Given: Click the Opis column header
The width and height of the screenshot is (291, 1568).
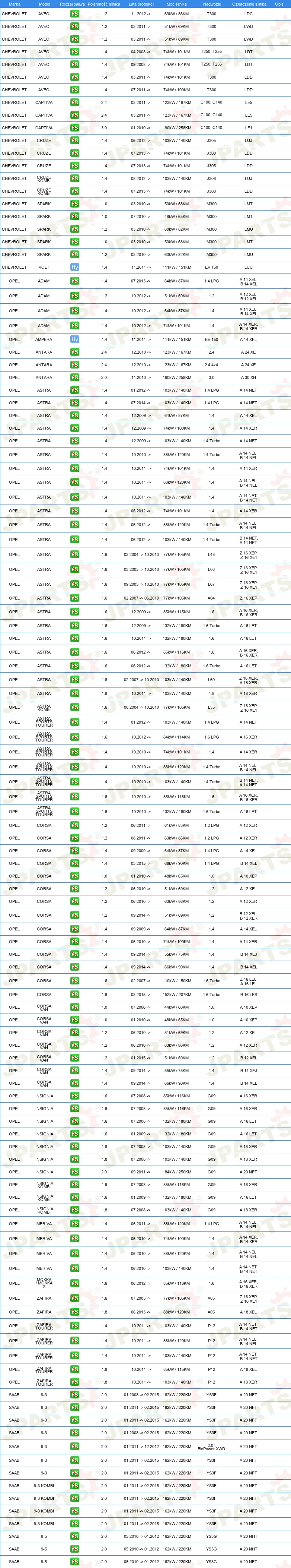Looking at the screenshot, I should point(279,4).
